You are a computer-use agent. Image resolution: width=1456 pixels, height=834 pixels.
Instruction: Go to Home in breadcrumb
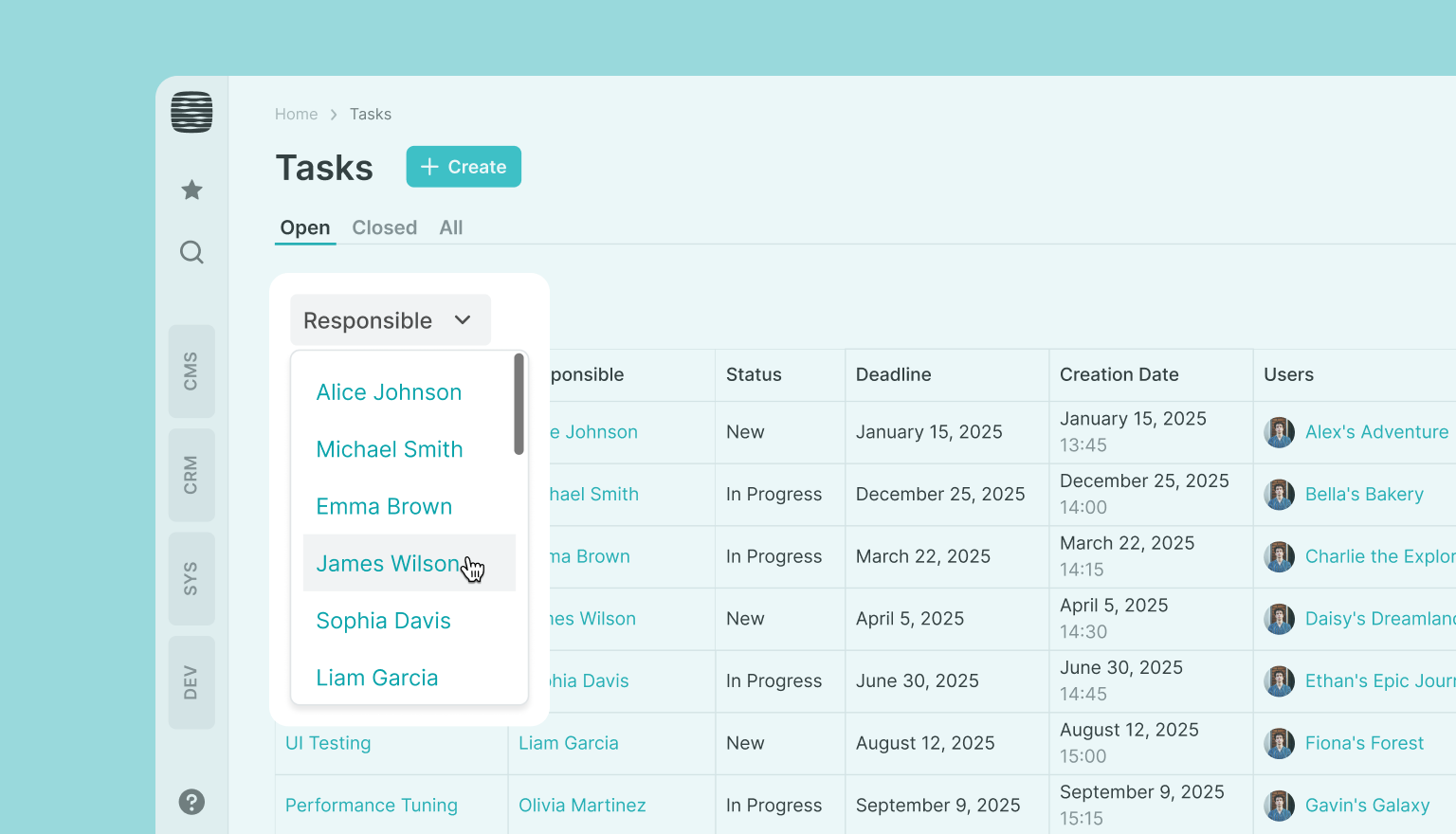(x=296, y=114)
